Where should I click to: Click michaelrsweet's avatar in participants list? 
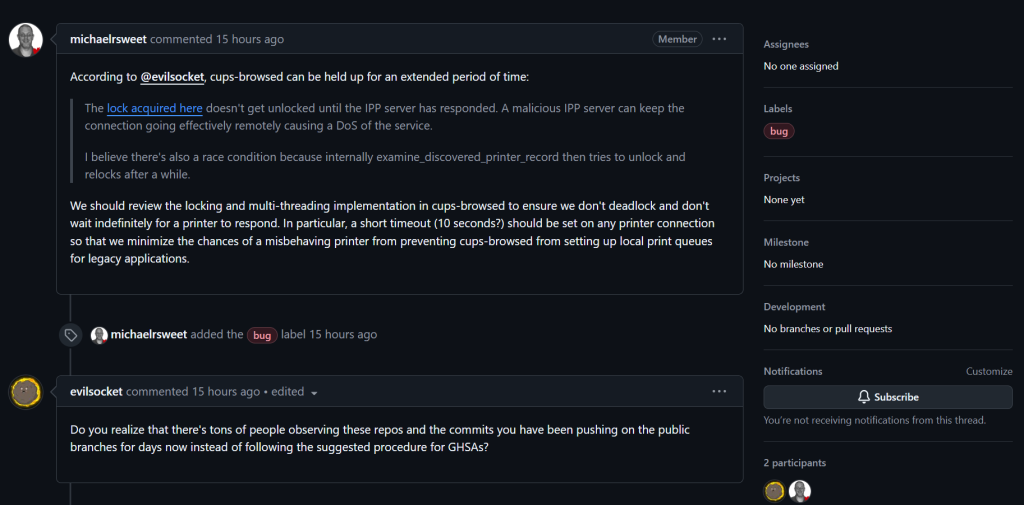point(800,491)
